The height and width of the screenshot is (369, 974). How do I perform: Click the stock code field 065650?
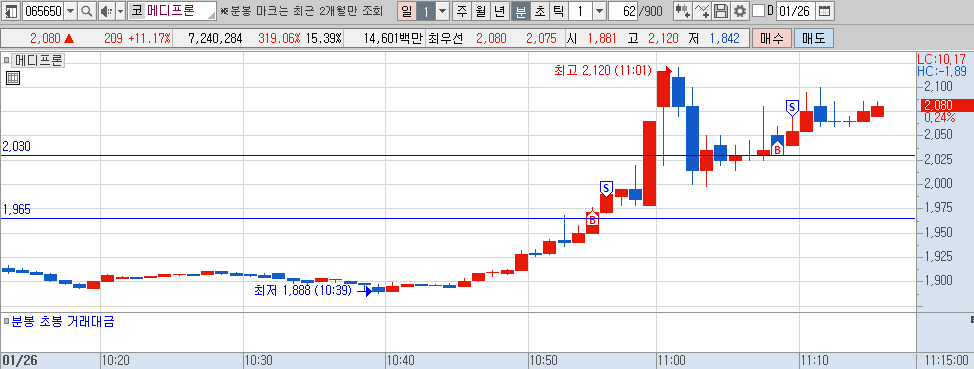(x=42, y=11)
